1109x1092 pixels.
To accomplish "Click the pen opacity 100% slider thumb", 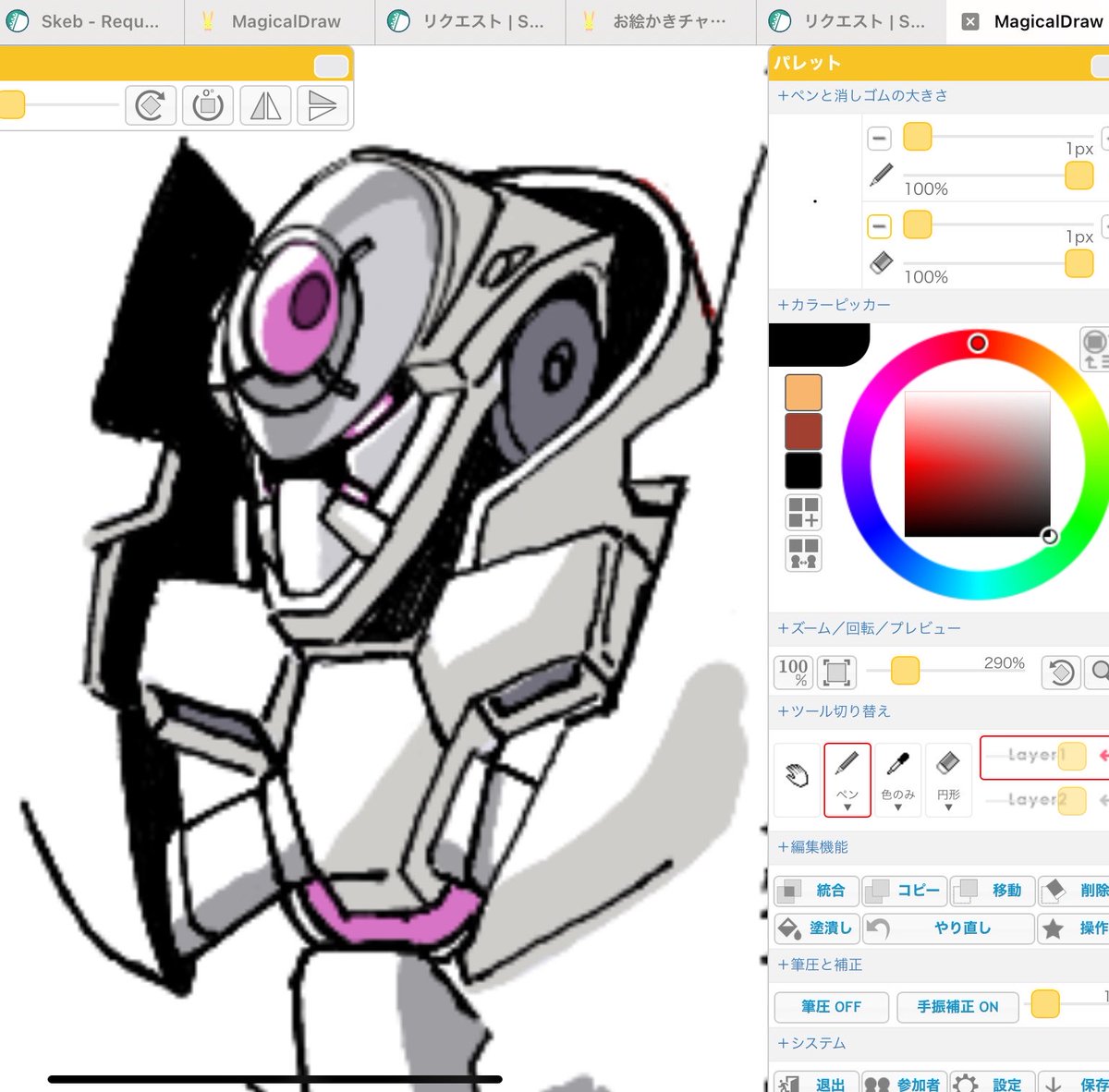I will [1079, 176].
